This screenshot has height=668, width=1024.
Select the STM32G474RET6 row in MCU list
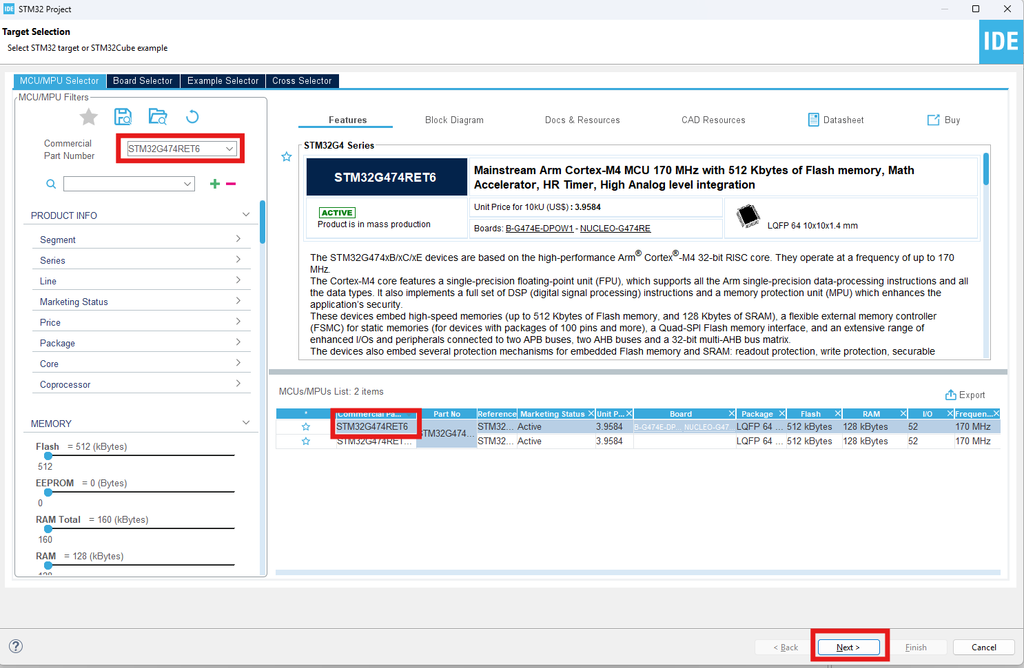pos(372,427)
